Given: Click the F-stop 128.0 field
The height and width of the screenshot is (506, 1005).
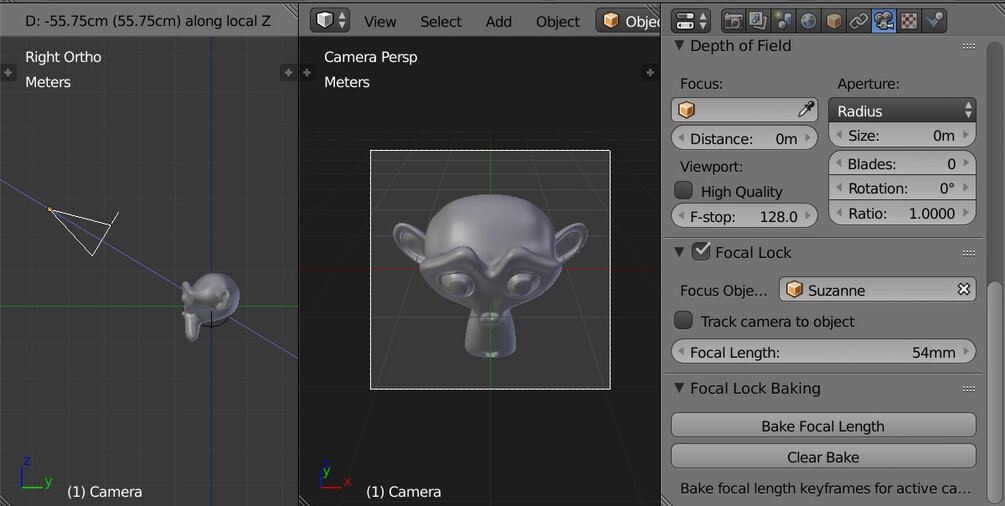Looking at the screenshot, I should tap(744, 216).
